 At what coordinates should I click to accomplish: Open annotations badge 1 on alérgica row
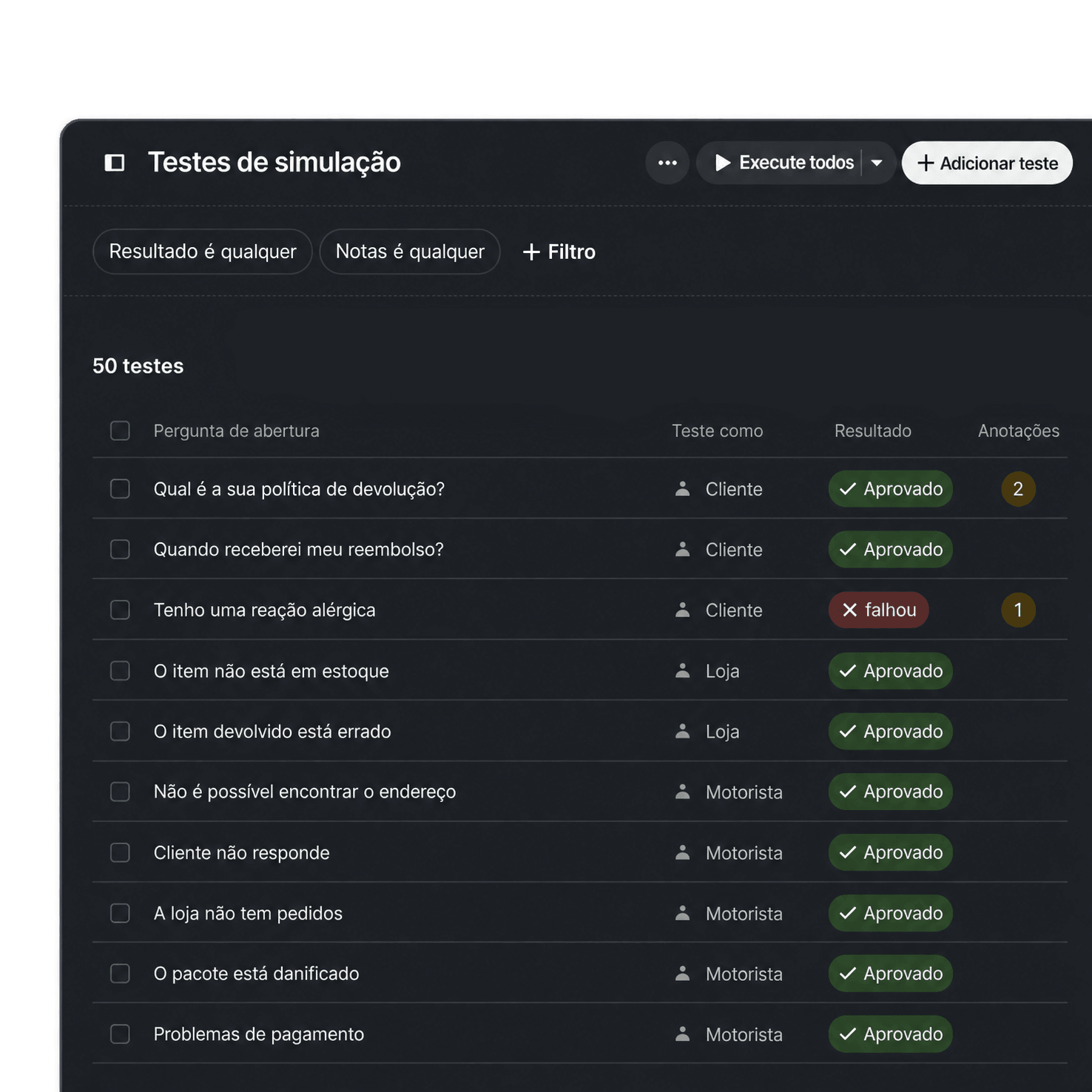(1018, 610)
